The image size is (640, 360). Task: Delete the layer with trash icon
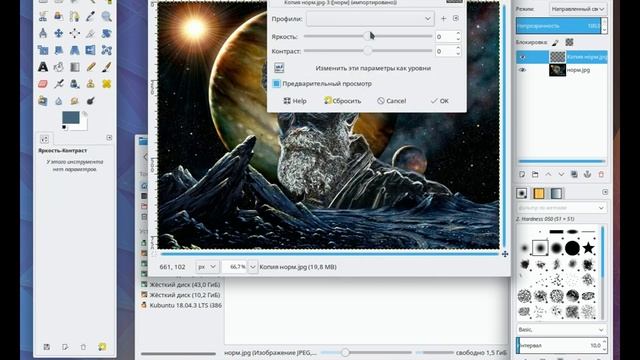click(601, 174)
